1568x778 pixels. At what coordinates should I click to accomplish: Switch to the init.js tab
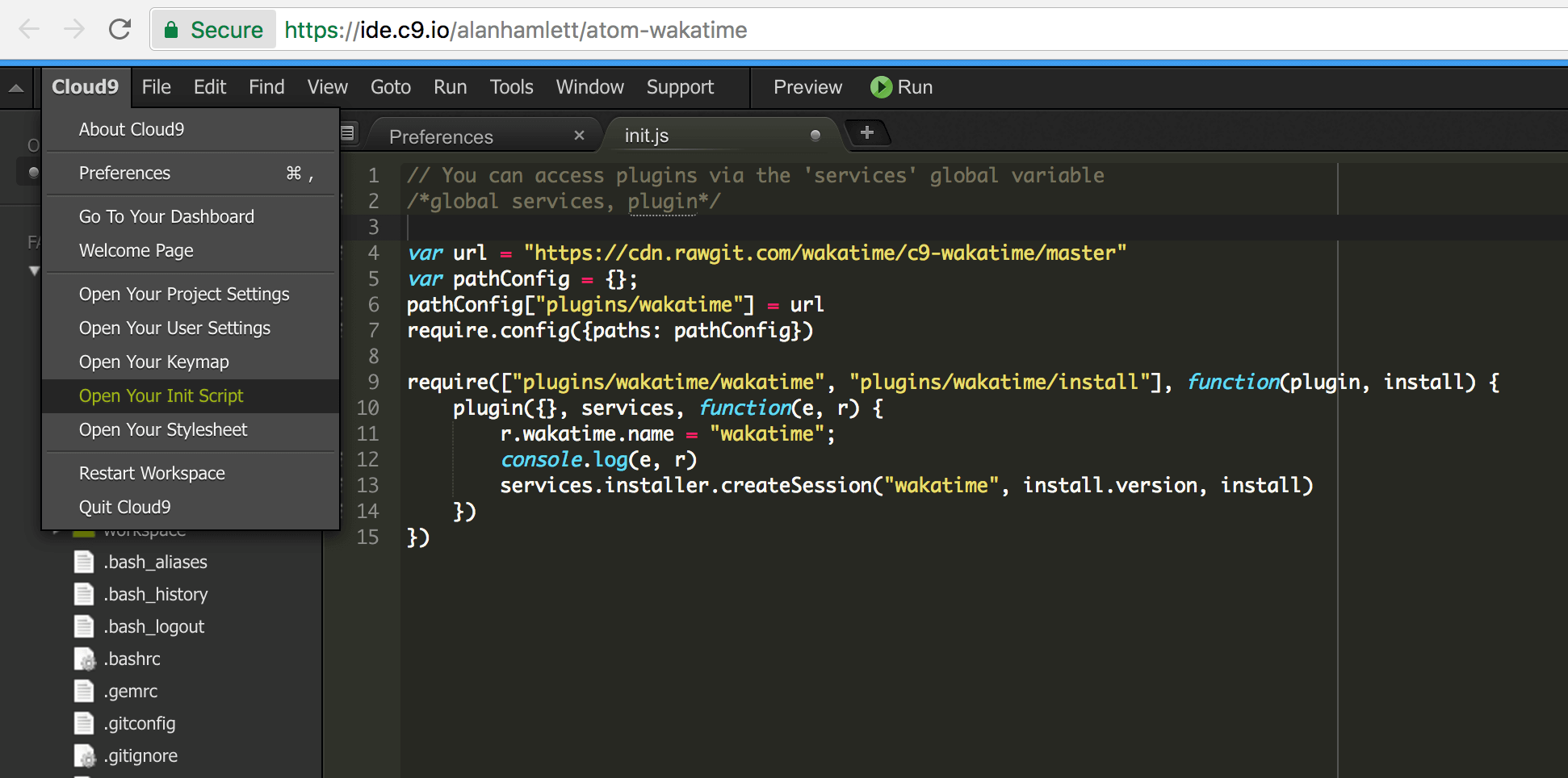(x=647, y=136)
